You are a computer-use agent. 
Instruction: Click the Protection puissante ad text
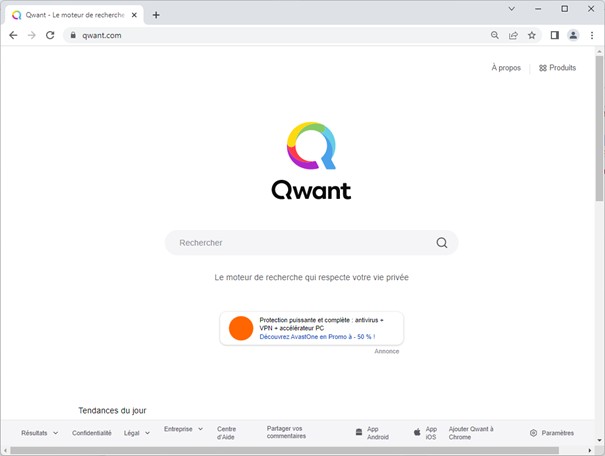coord(321,324)
